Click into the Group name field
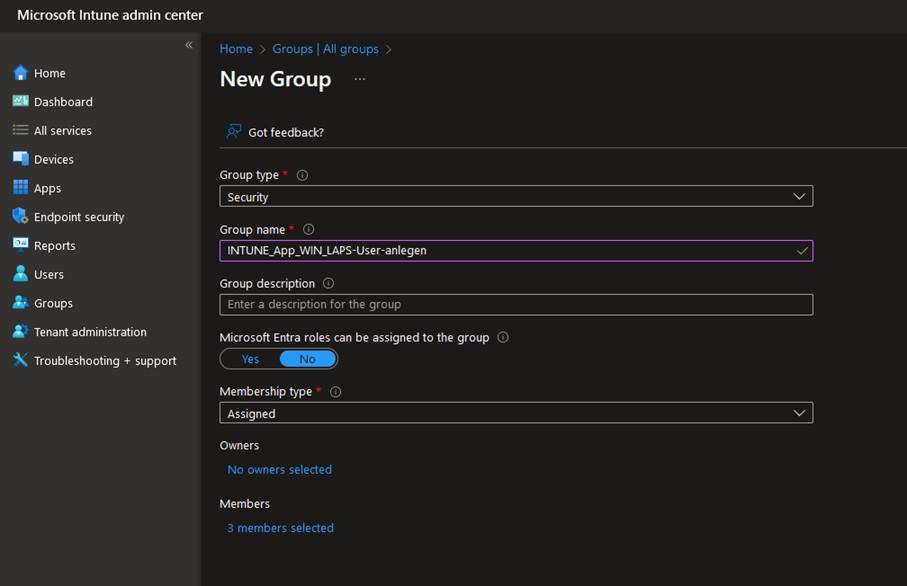The height and width of the screenshot is (586, 907). tap(516, 250)
